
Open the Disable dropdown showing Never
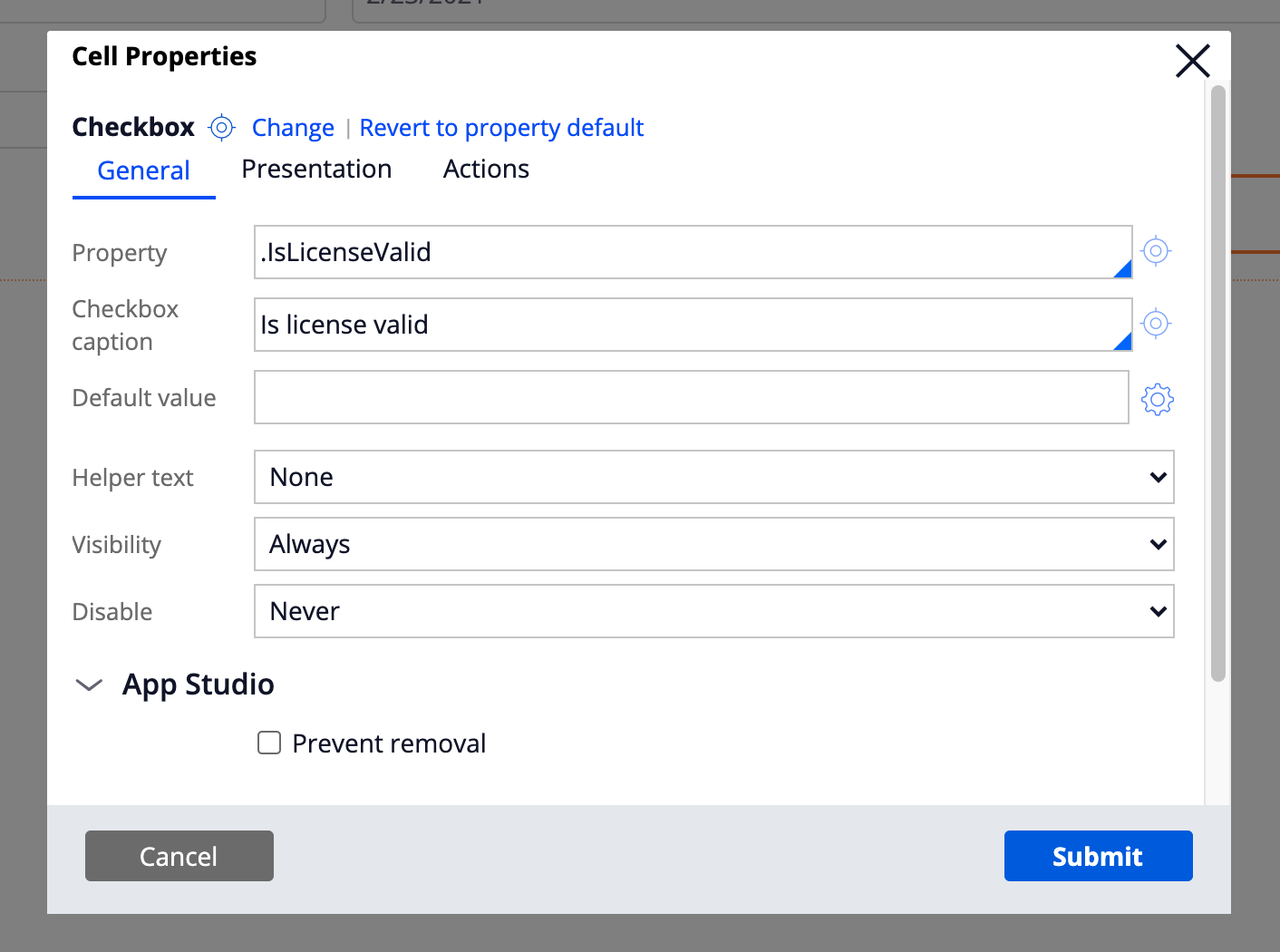coord(1157,611)
